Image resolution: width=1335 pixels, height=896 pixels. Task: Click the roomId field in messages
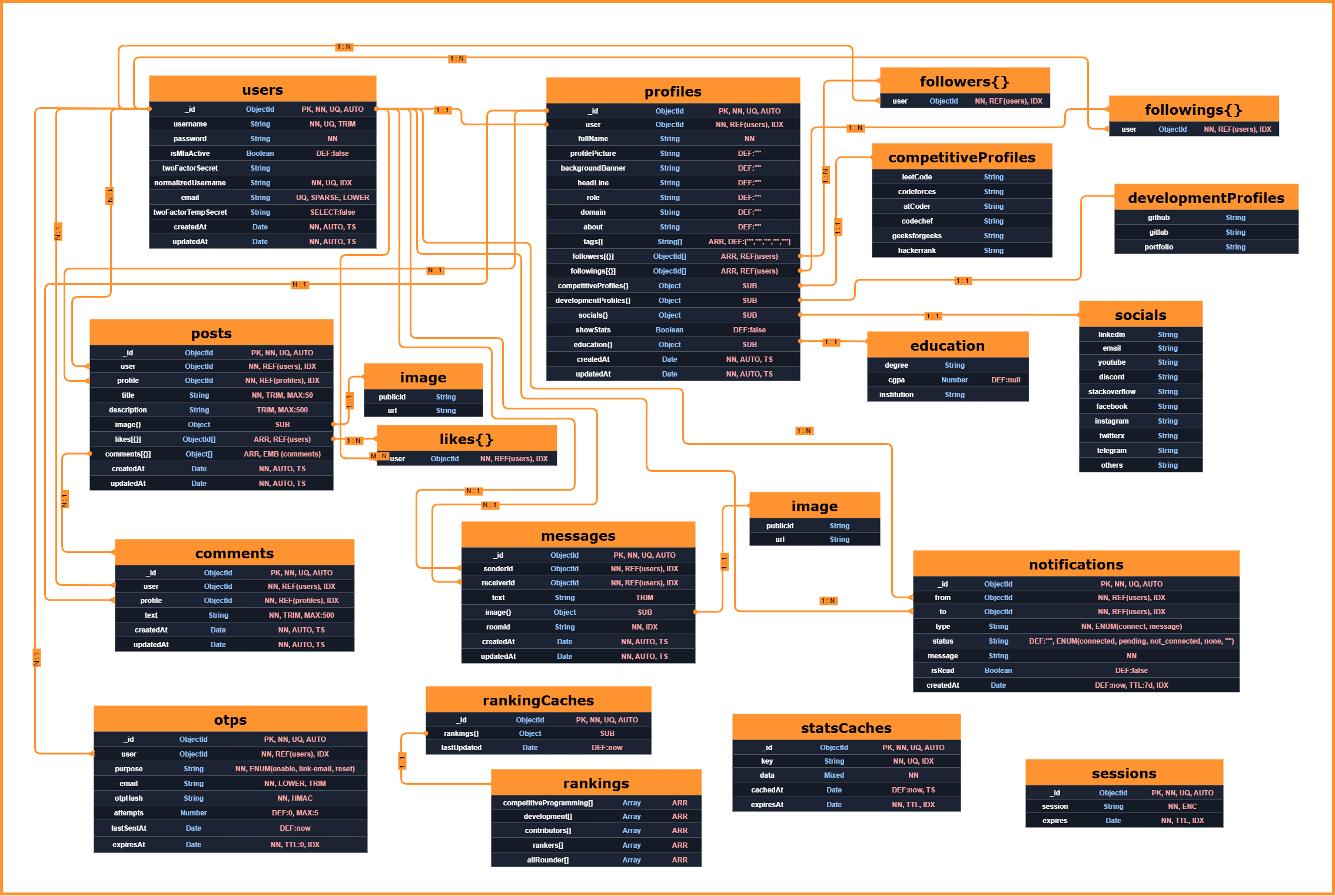click(578, 627)
